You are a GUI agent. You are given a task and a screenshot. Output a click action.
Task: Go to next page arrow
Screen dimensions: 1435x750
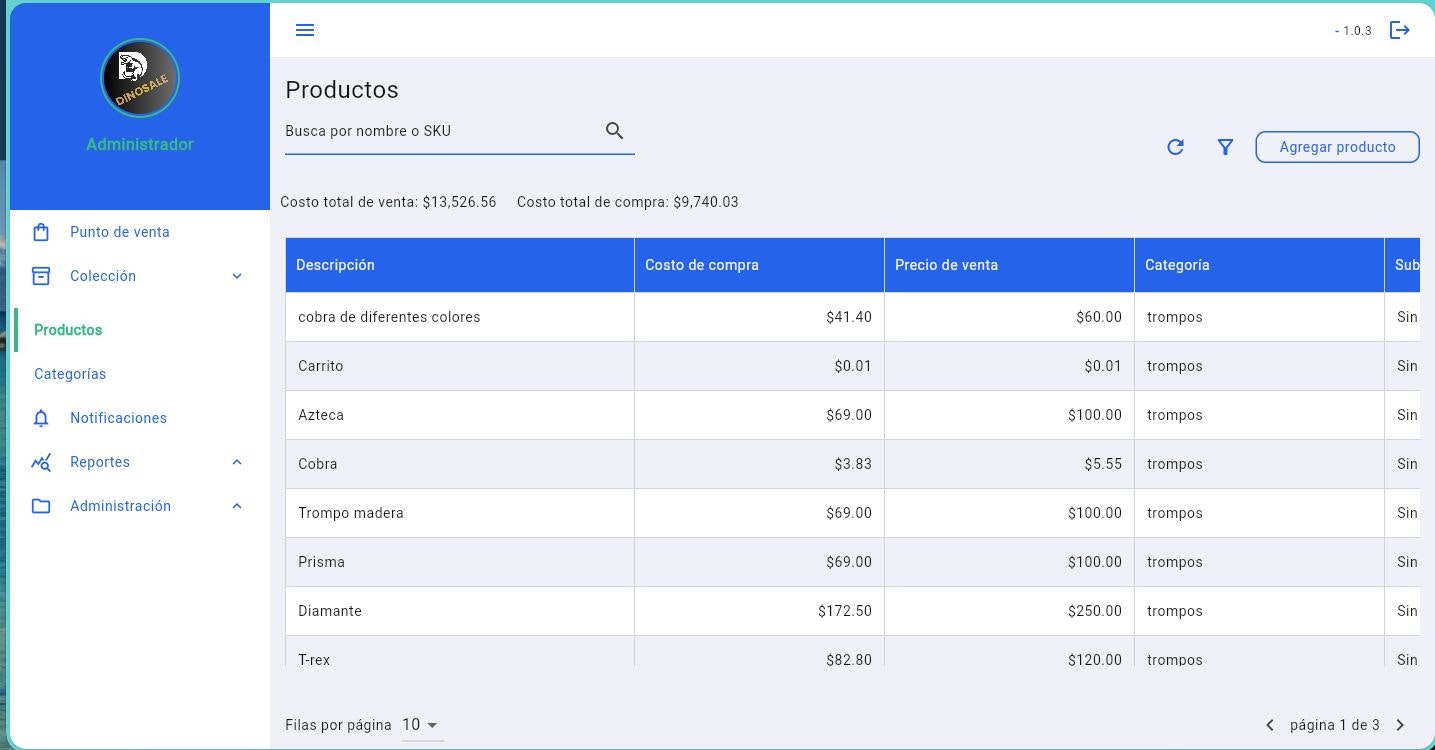point(1400,725)
